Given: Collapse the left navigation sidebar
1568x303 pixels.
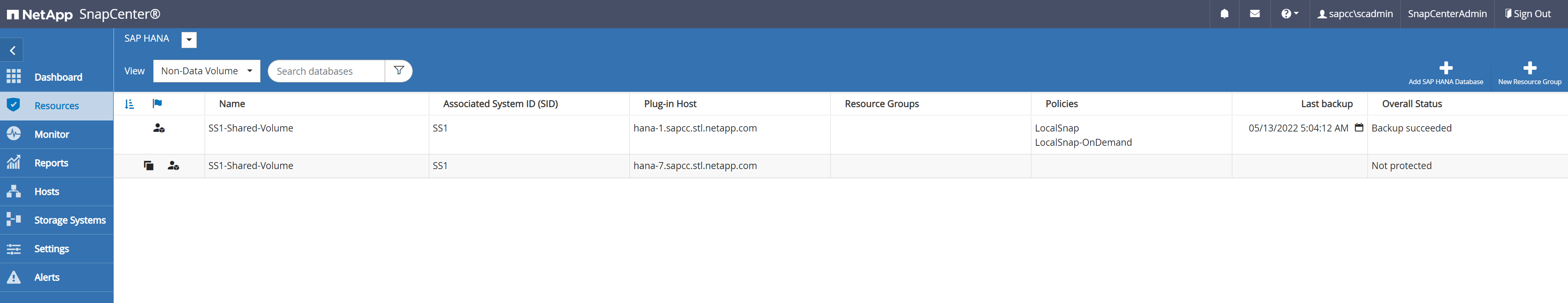Looking at the screenshot, I should tap(12, 51).
